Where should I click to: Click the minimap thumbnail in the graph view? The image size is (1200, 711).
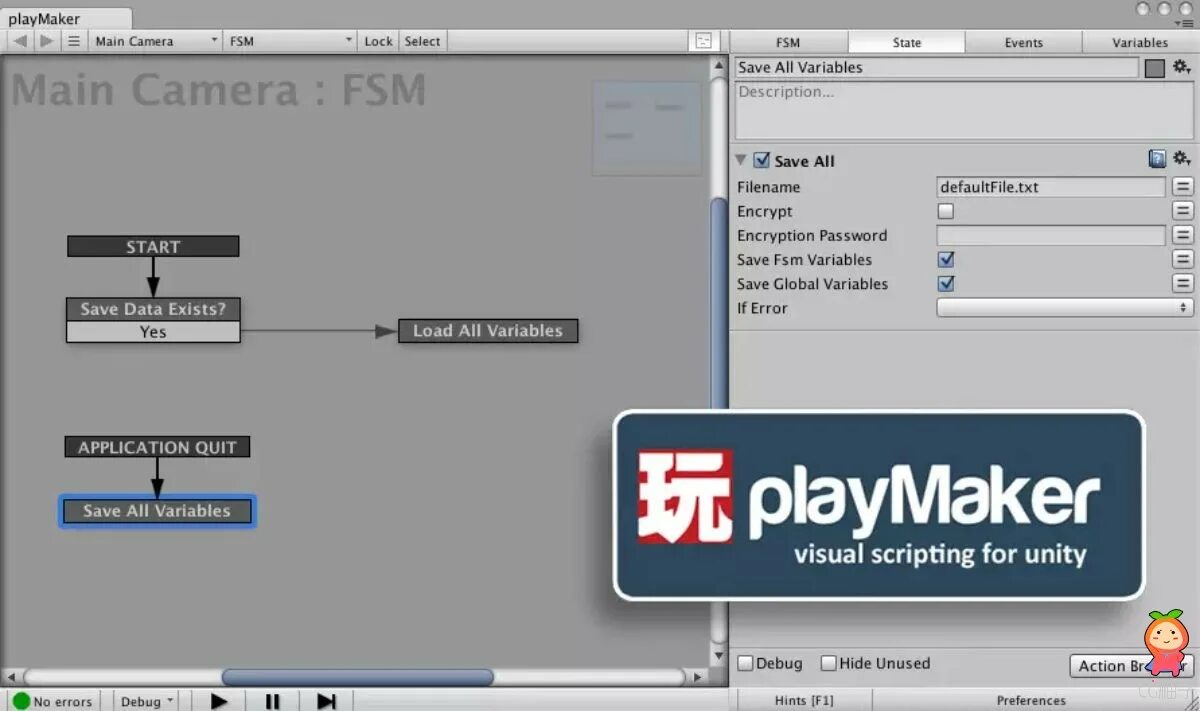click(x=647, y=128)
